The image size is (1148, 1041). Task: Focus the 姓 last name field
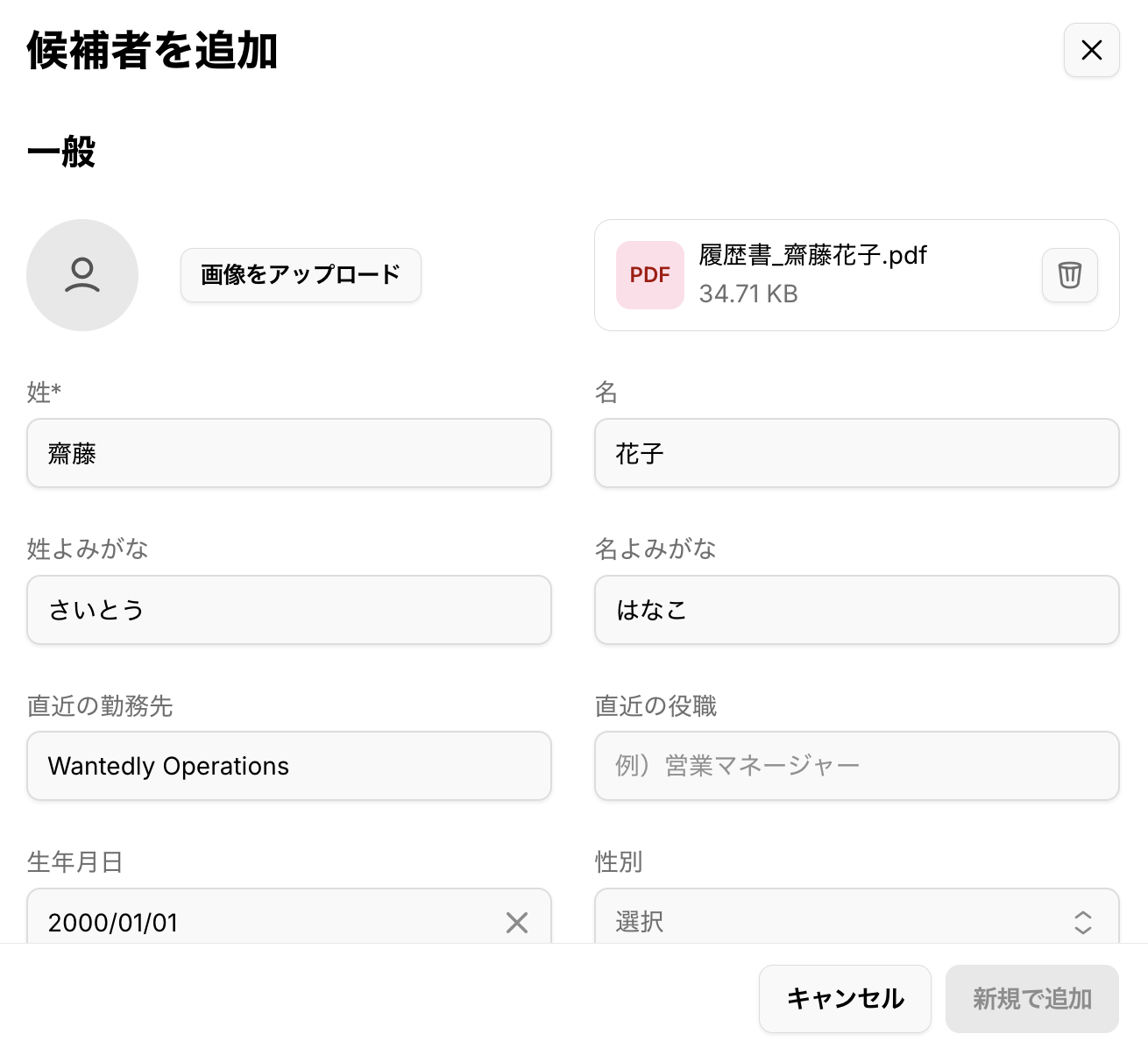point(289,453)
